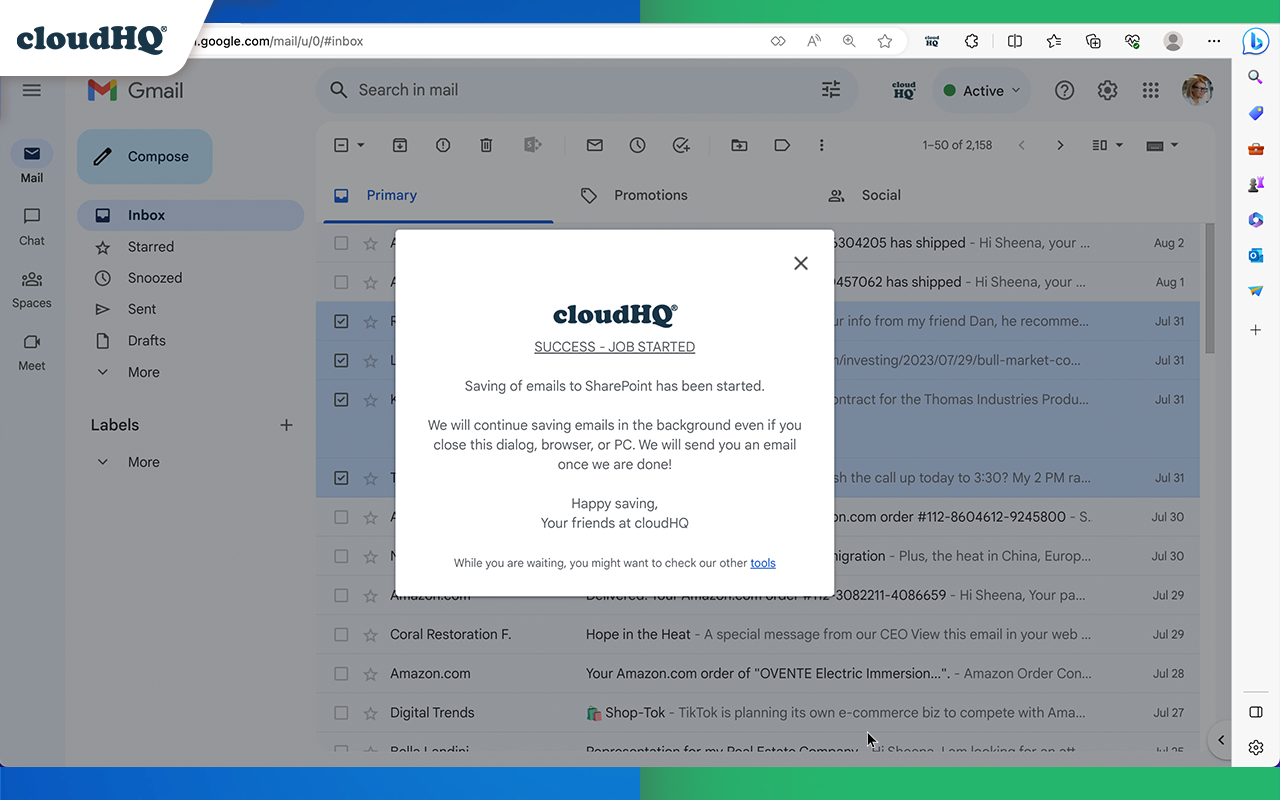The image size is (1280, 800).
Task: Open Bing Copilot sidebar icon
Action: click(x=1256, y=41)
